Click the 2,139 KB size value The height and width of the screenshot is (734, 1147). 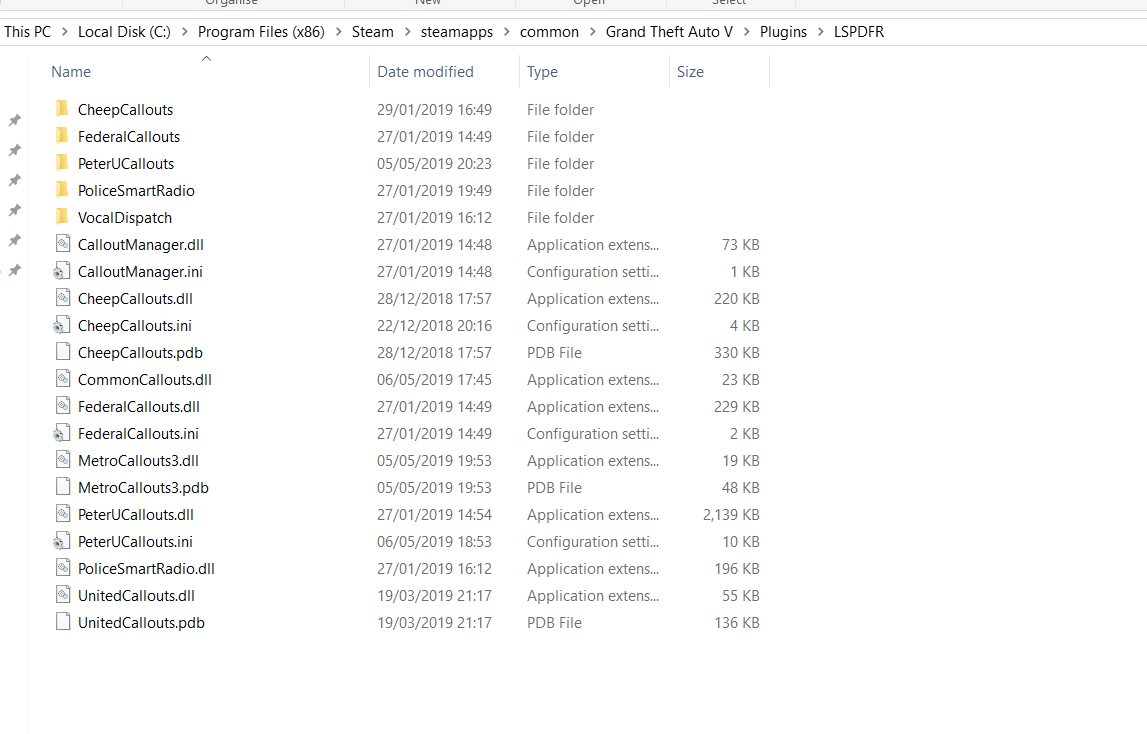[731, 514]
